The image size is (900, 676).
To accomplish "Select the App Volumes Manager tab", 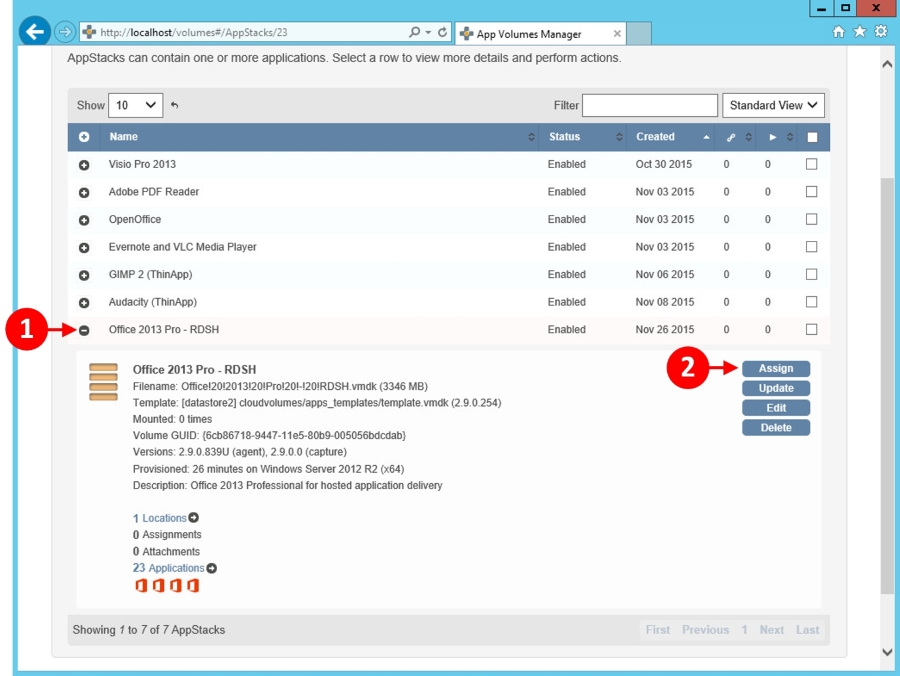I will click(x=540, y=34).
